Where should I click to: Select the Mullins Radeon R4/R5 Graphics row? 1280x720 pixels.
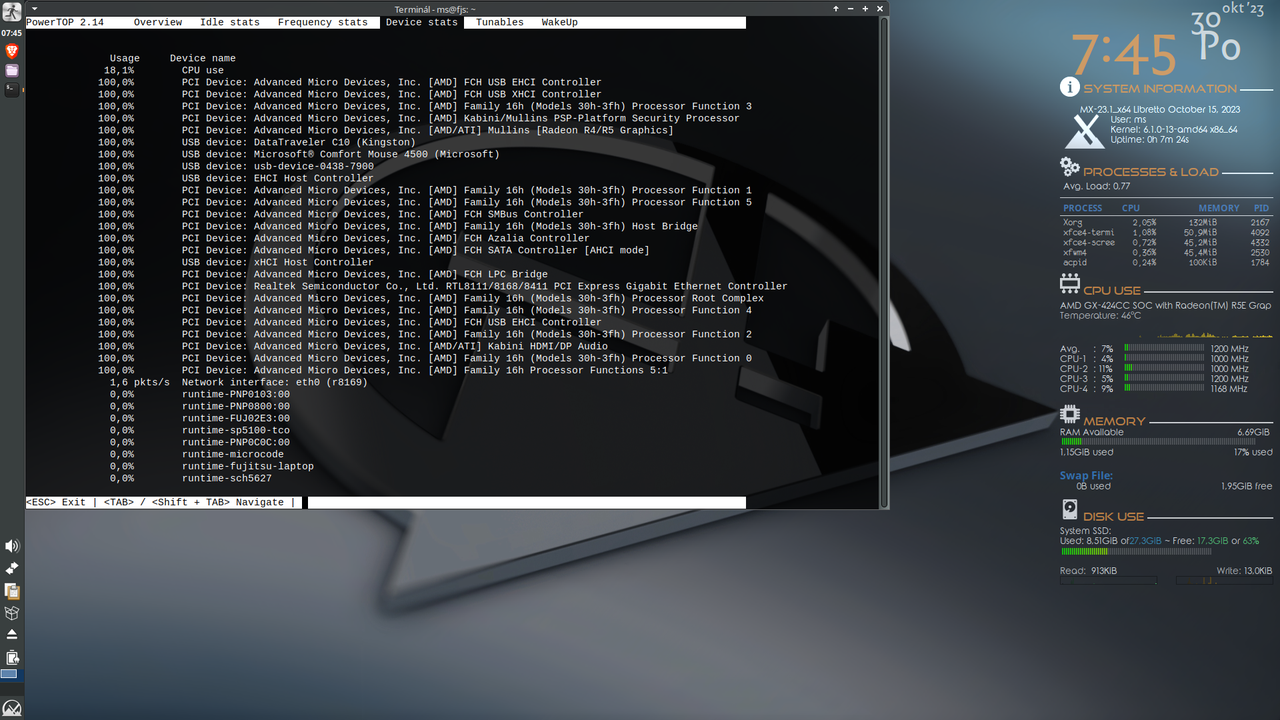tap(386, 130)
